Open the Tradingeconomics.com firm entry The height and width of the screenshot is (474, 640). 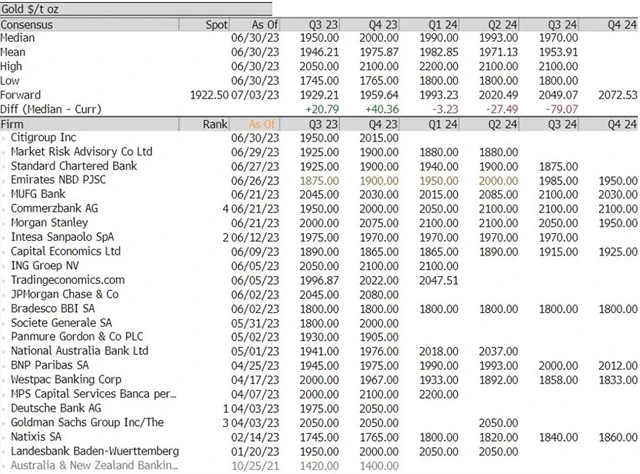[x=68, y=280]
